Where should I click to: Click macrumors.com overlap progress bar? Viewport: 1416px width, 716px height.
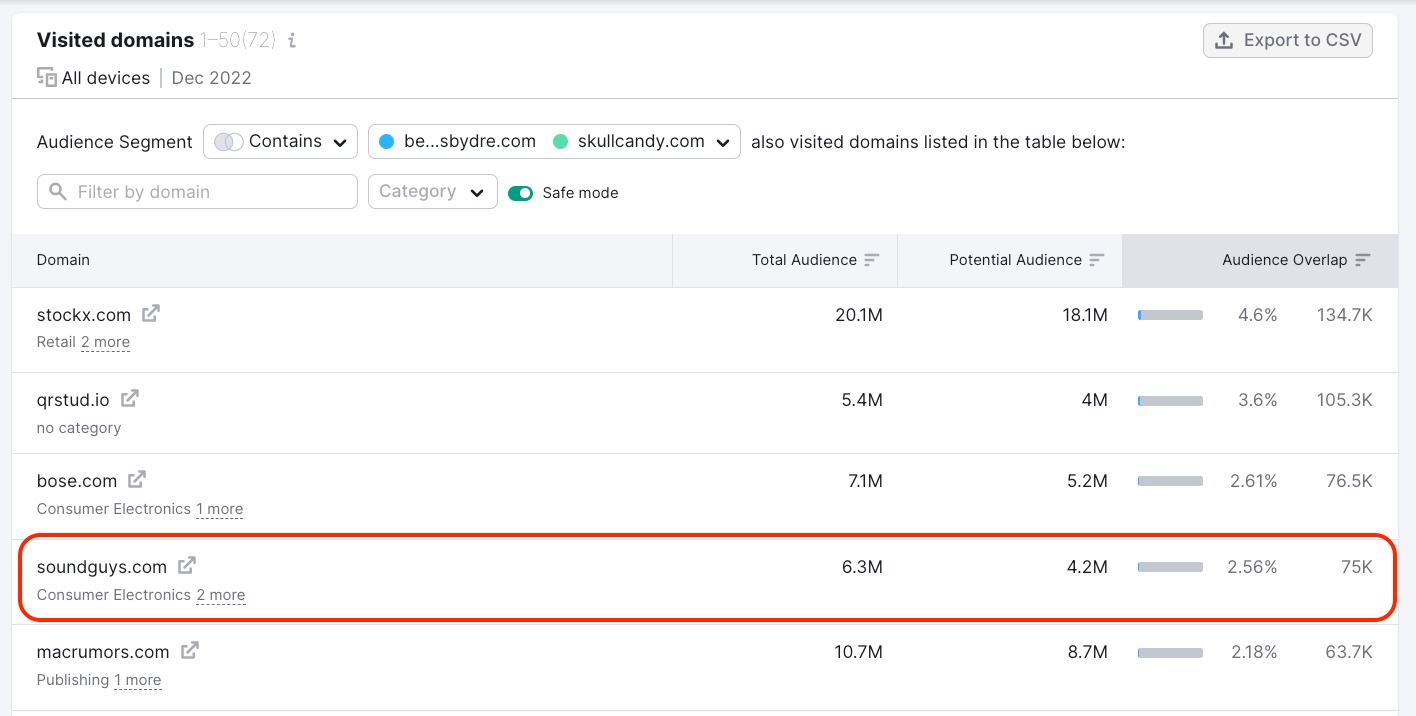click(x=1170, y=652)
